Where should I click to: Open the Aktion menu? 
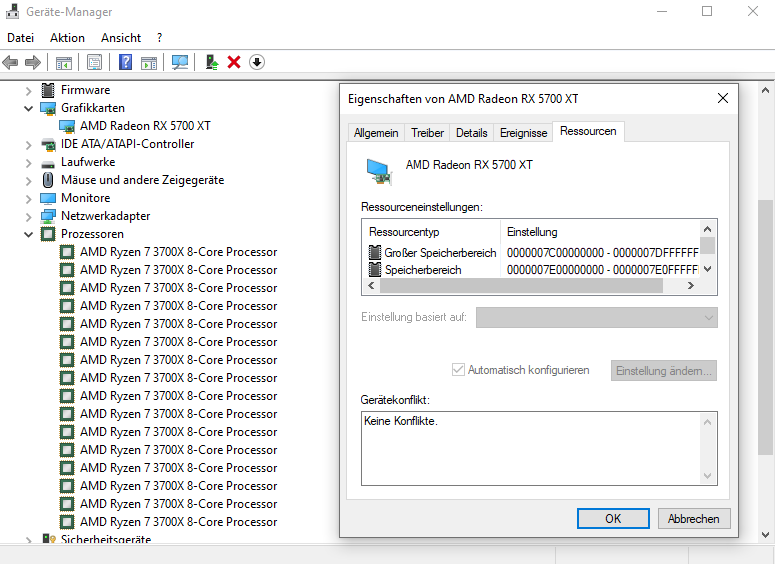point(67,38)
